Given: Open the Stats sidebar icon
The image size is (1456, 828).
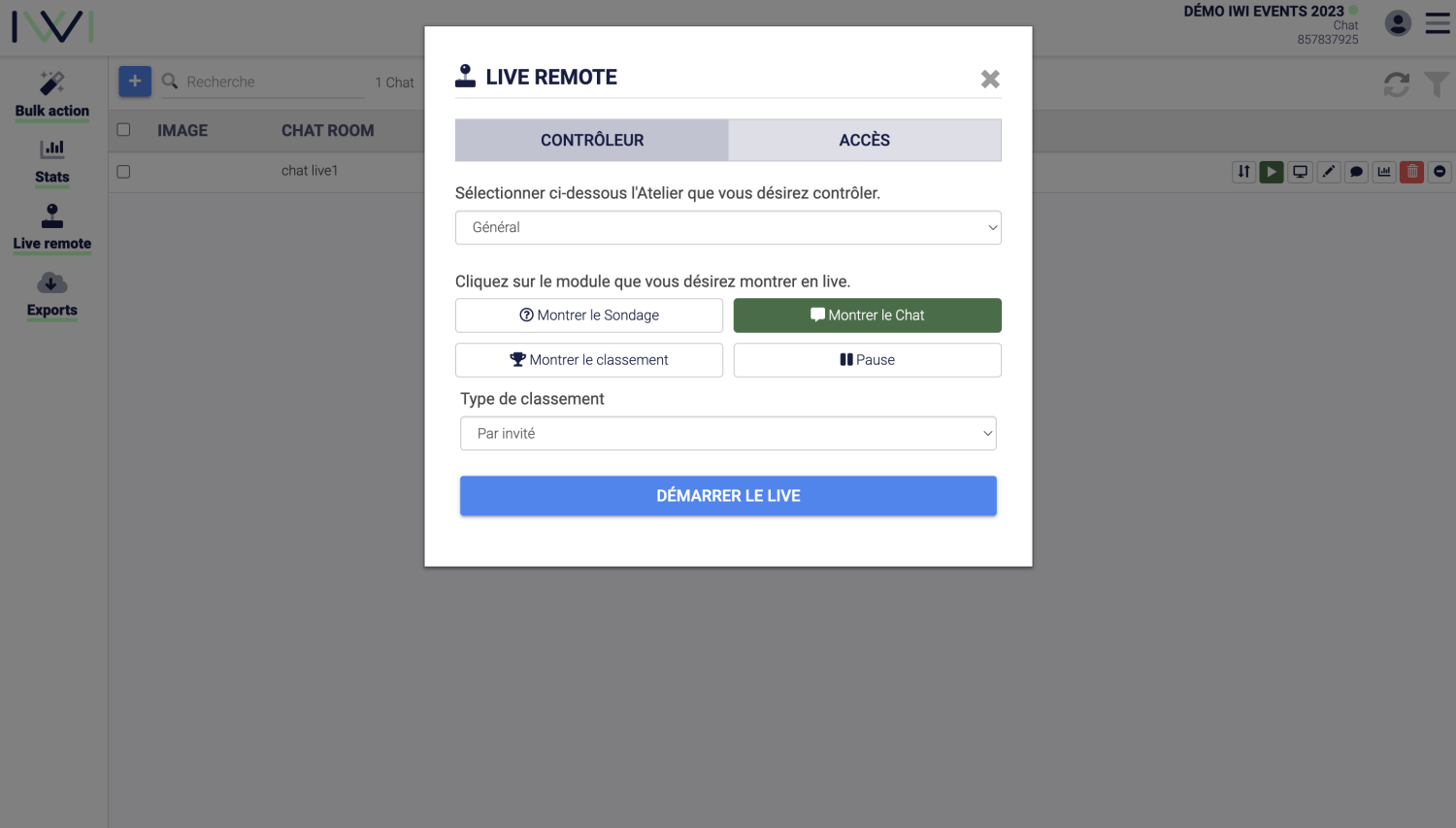Looking at the screenshot, I should tap(52, 162).
